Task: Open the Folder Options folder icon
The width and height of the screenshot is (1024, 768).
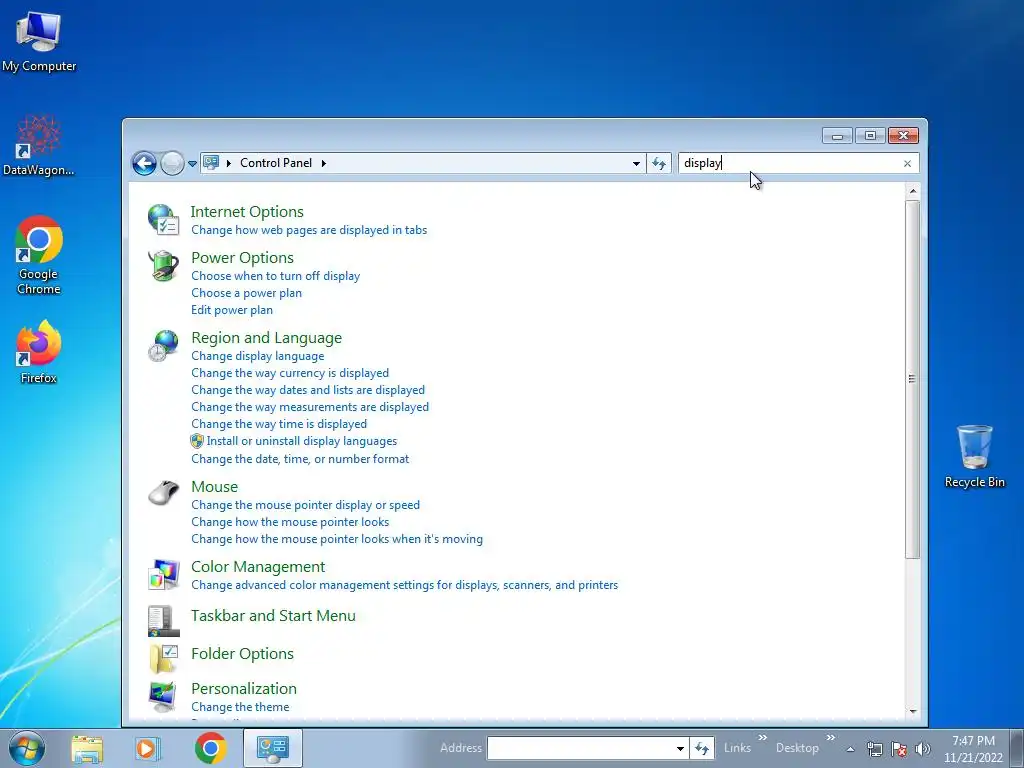Action: (x=163, y=658)
